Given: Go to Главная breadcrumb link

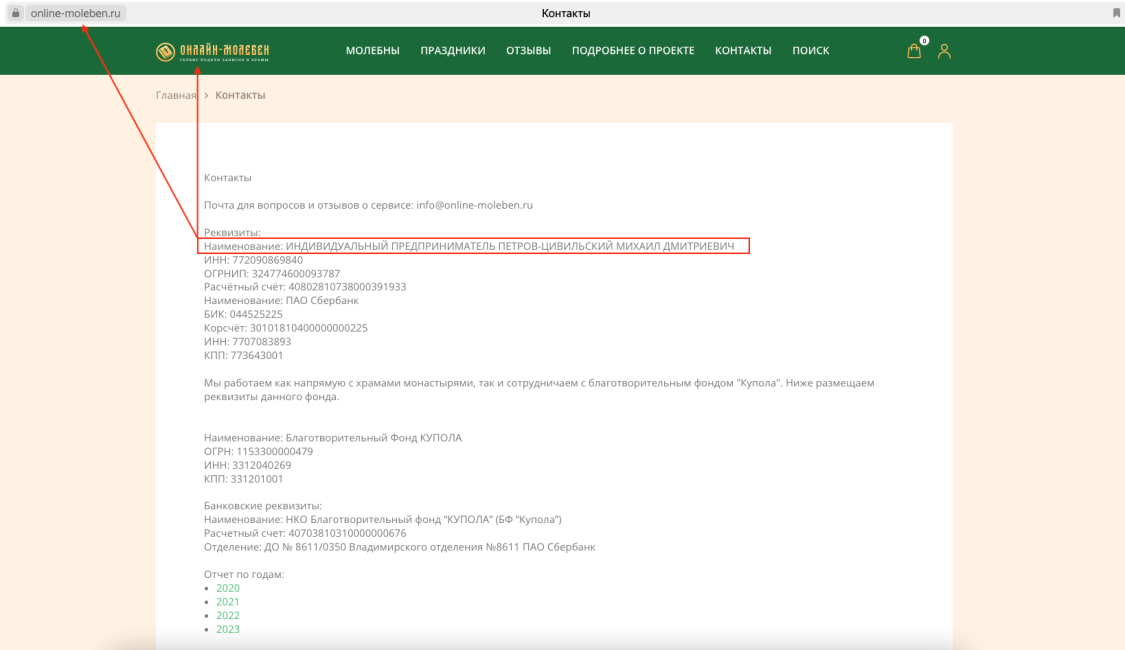Looking at the screenshot, I should tap(176, 95).
